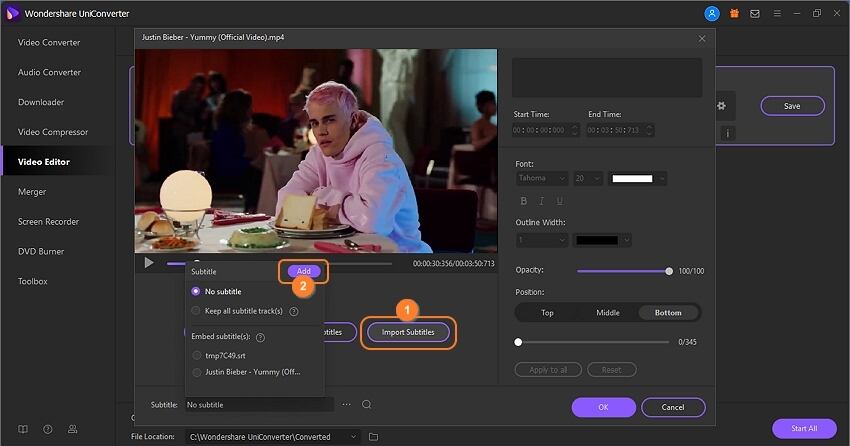The height and width of the screenshot is (446, 850).
Task: Open the community people icon at bottom left
Action: pos(72,429)
